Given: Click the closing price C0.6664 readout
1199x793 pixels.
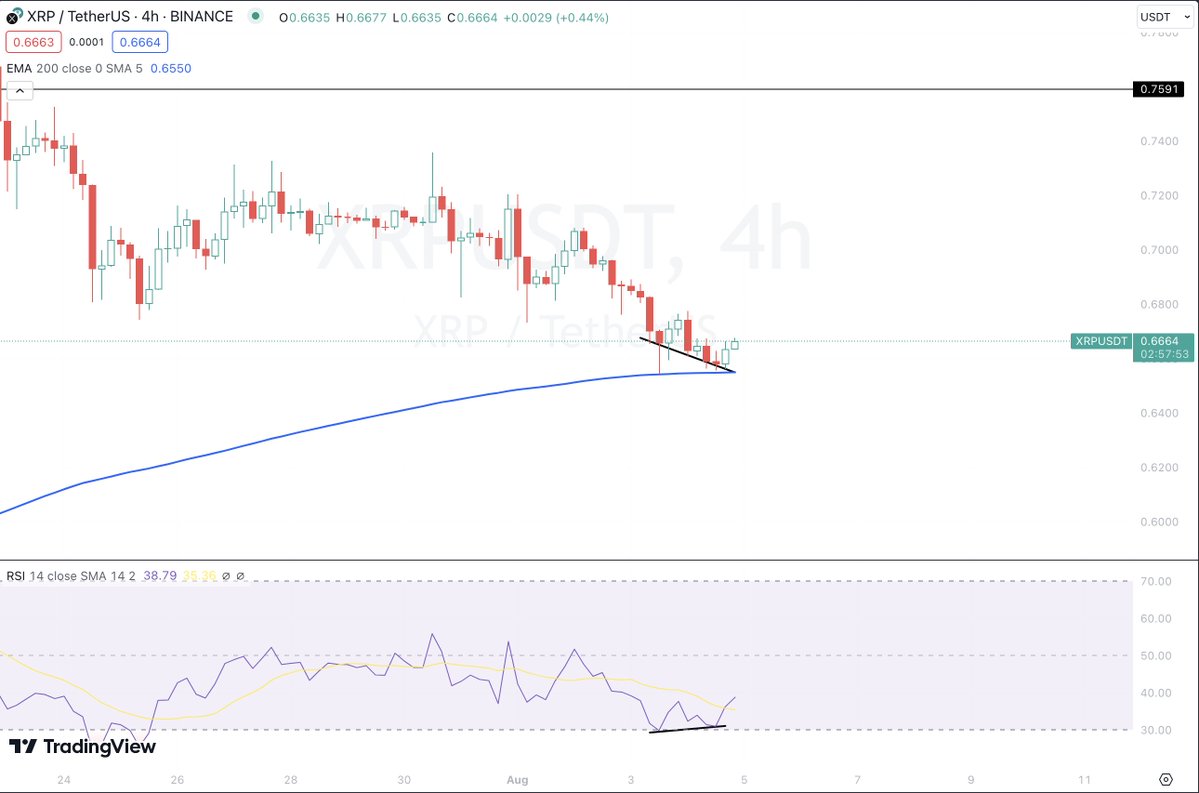Looking at the screenshot, I should [473, 17].
